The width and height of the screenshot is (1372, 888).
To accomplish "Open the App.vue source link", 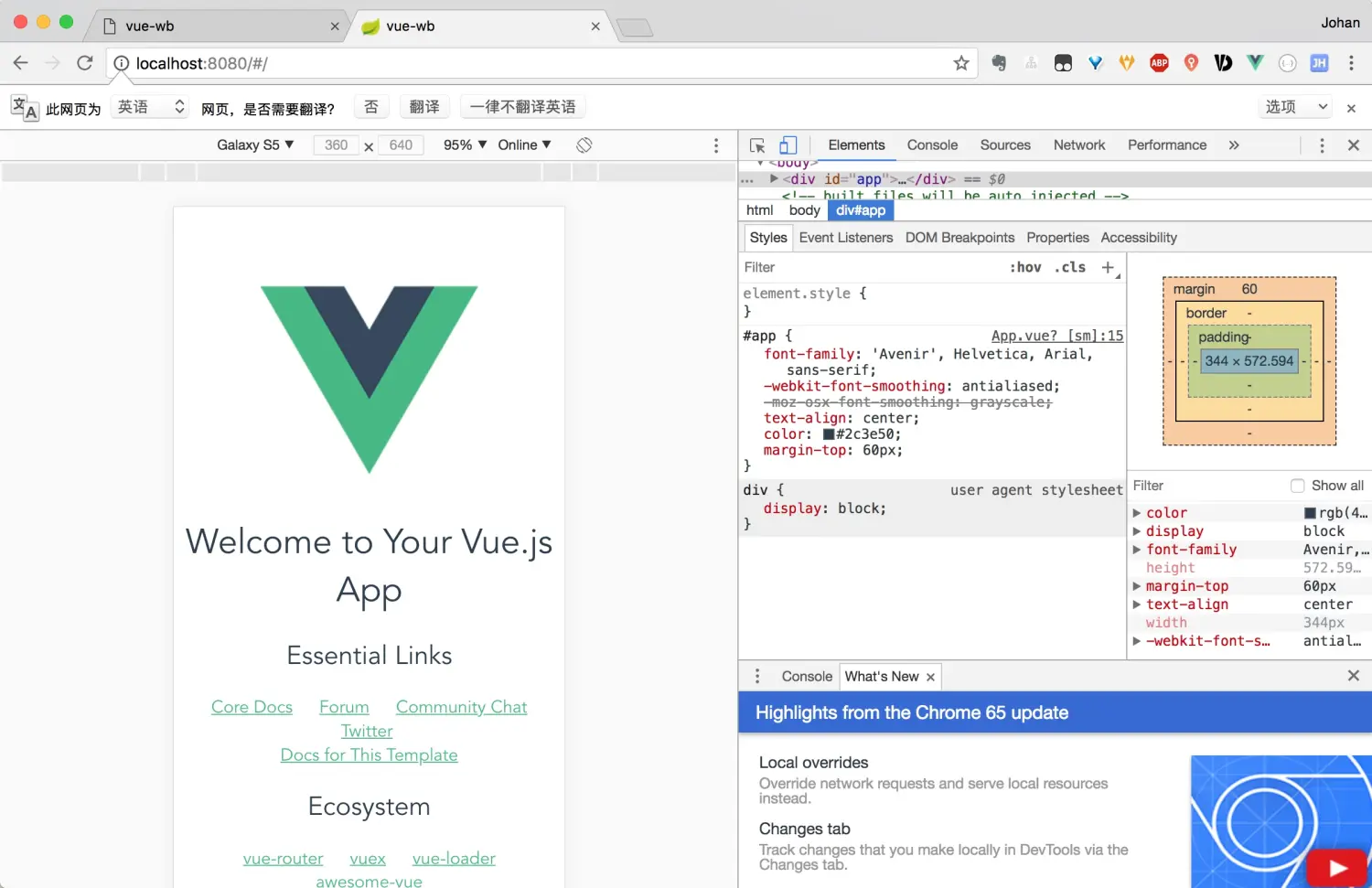I will click(x=1057, y=336).
